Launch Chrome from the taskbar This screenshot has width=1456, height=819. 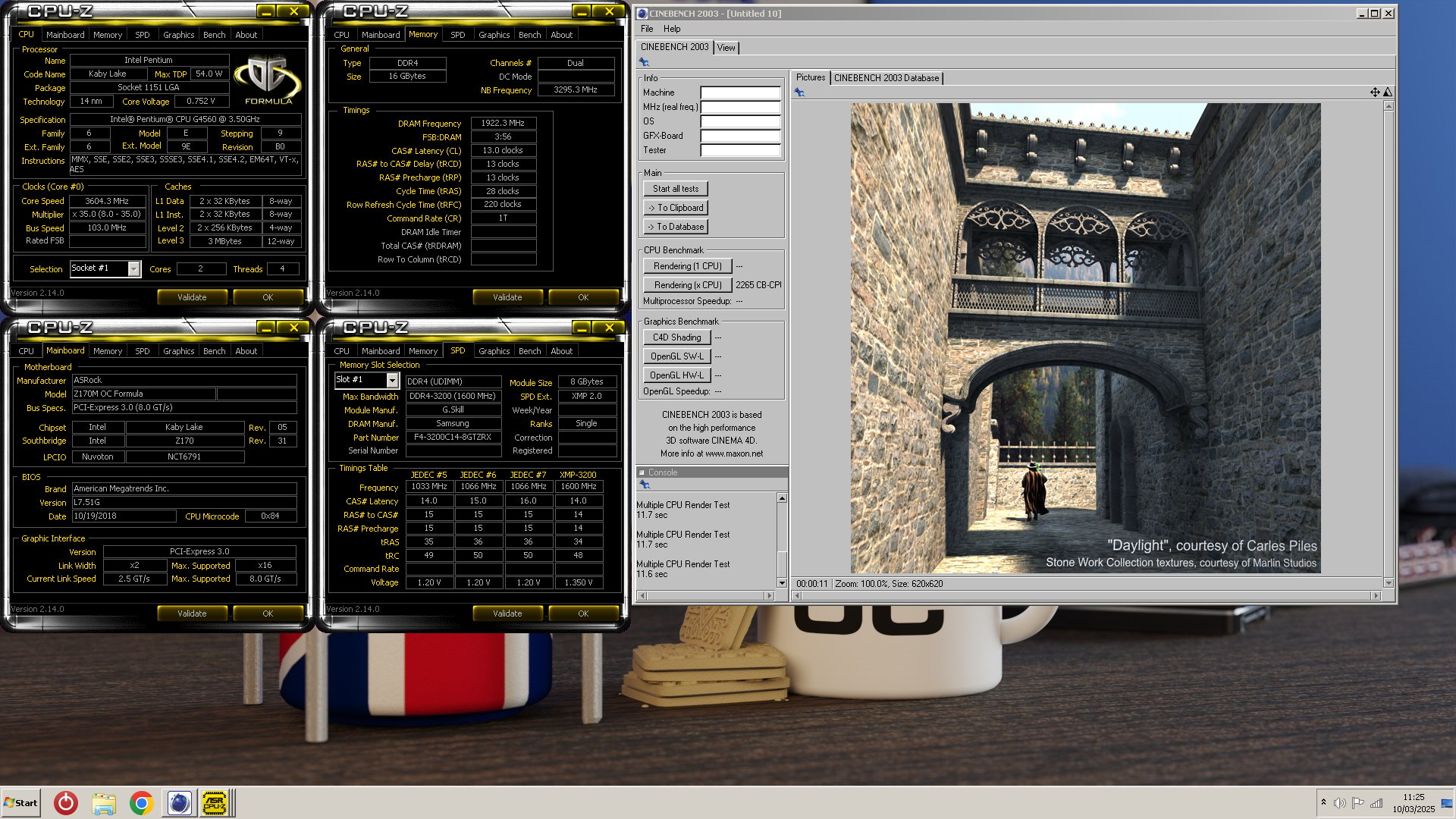[x=141, y=803]
